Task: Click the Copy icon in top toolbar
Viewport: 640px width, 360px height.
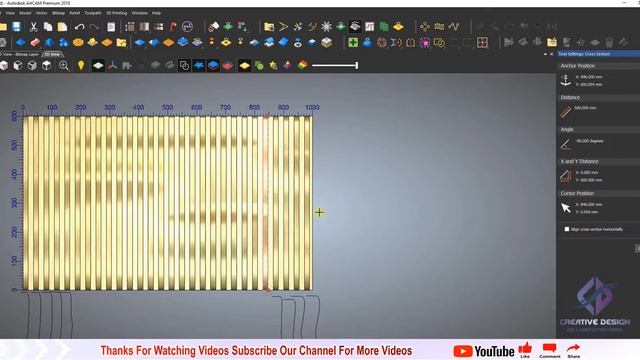Action: [x=48, y=27]
